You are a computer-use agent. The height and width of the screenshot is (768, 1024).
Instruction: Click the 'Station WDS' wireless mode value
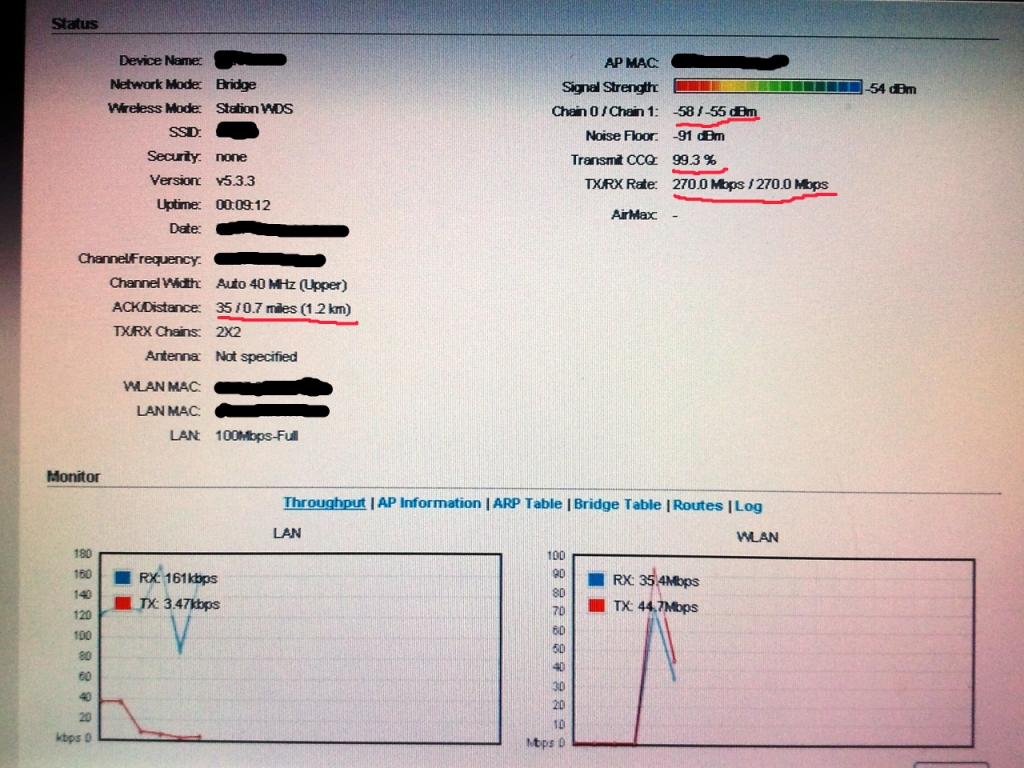click(x=254, y=108)
